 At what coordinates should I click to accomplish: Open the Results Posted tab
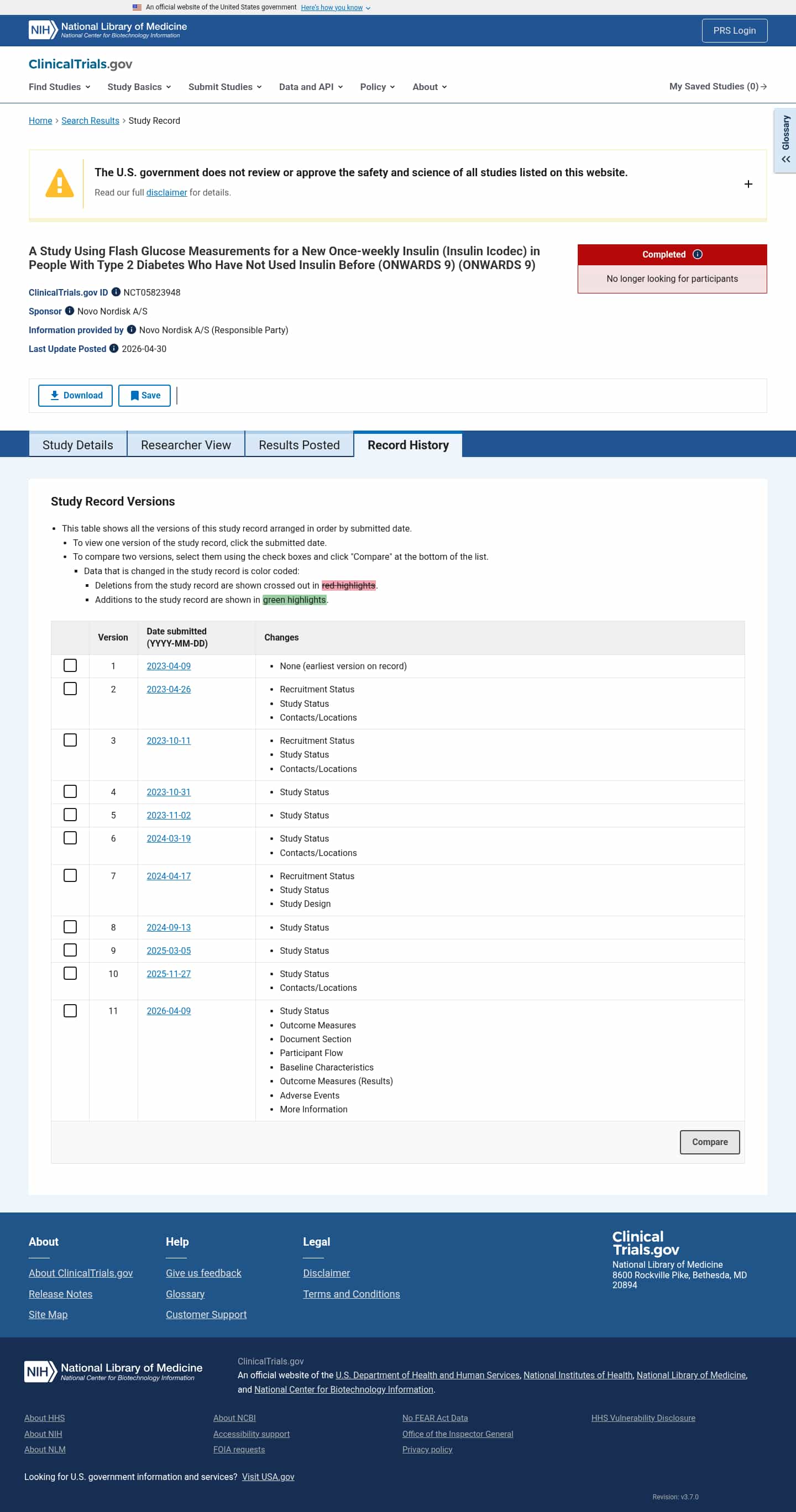coord(299,445)
